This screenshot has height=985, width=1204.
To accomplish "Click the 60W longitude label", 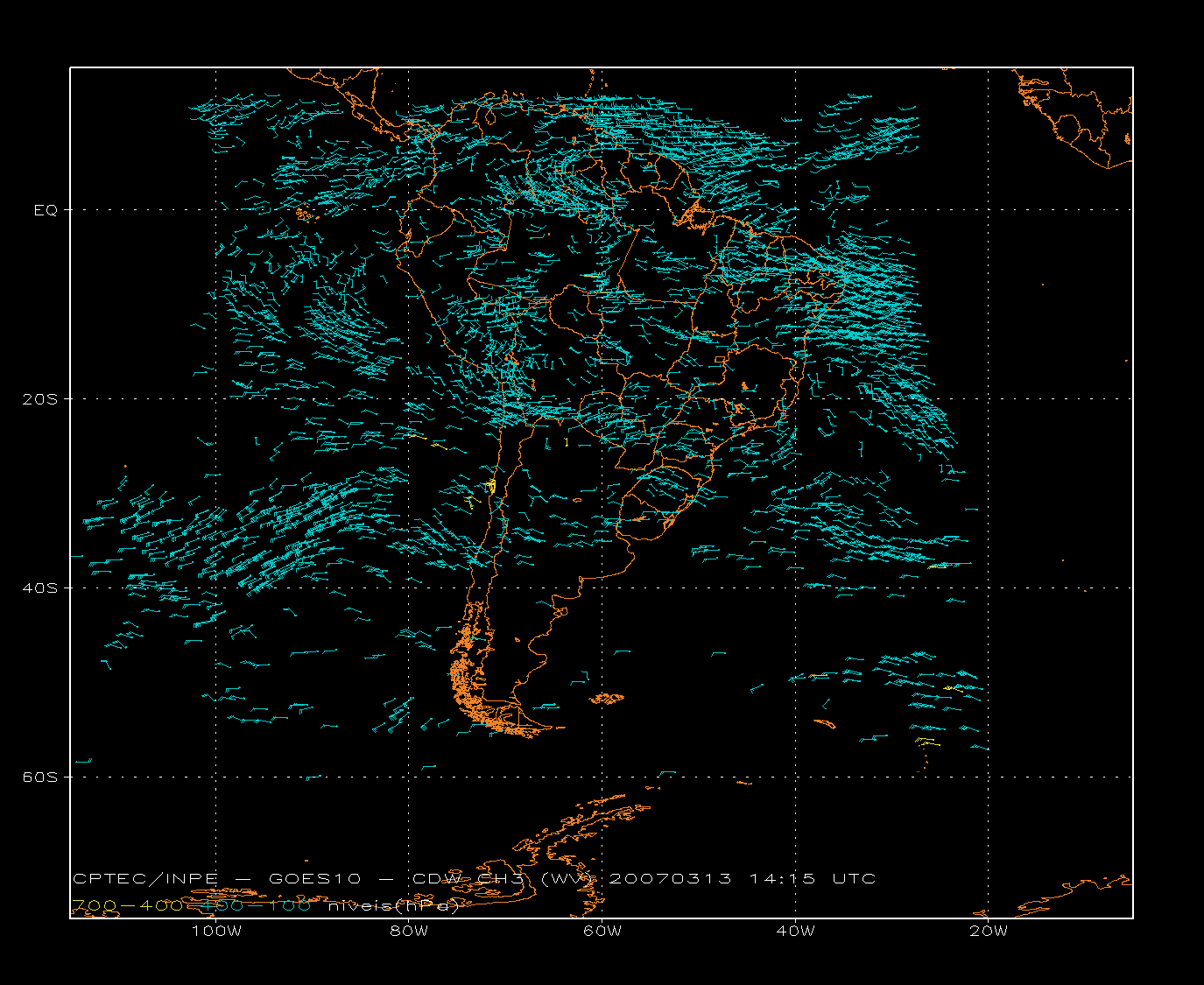I will tap(602, 931).
